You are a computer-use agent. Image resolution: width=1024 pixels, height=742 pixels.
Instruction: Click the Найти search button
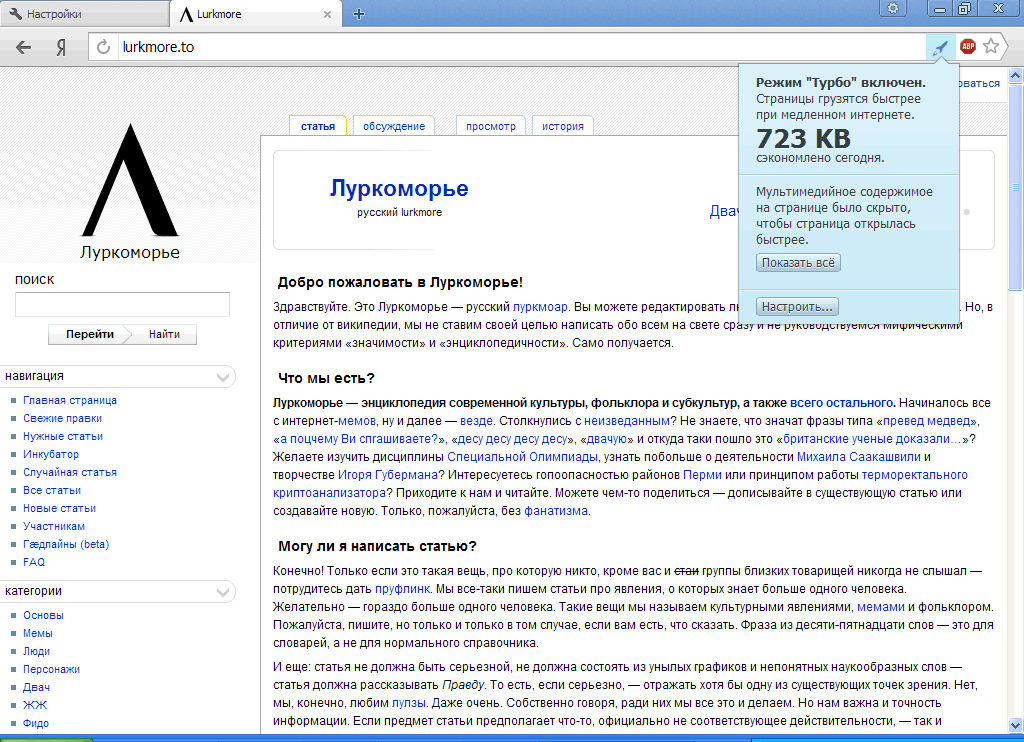(x=164, y=334)
